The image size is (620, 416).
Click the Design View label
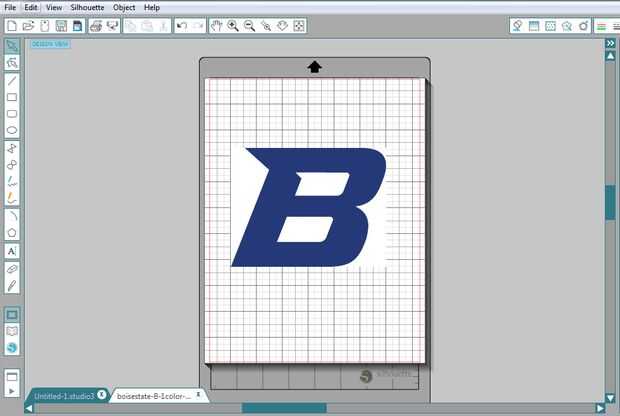point(50,44)
